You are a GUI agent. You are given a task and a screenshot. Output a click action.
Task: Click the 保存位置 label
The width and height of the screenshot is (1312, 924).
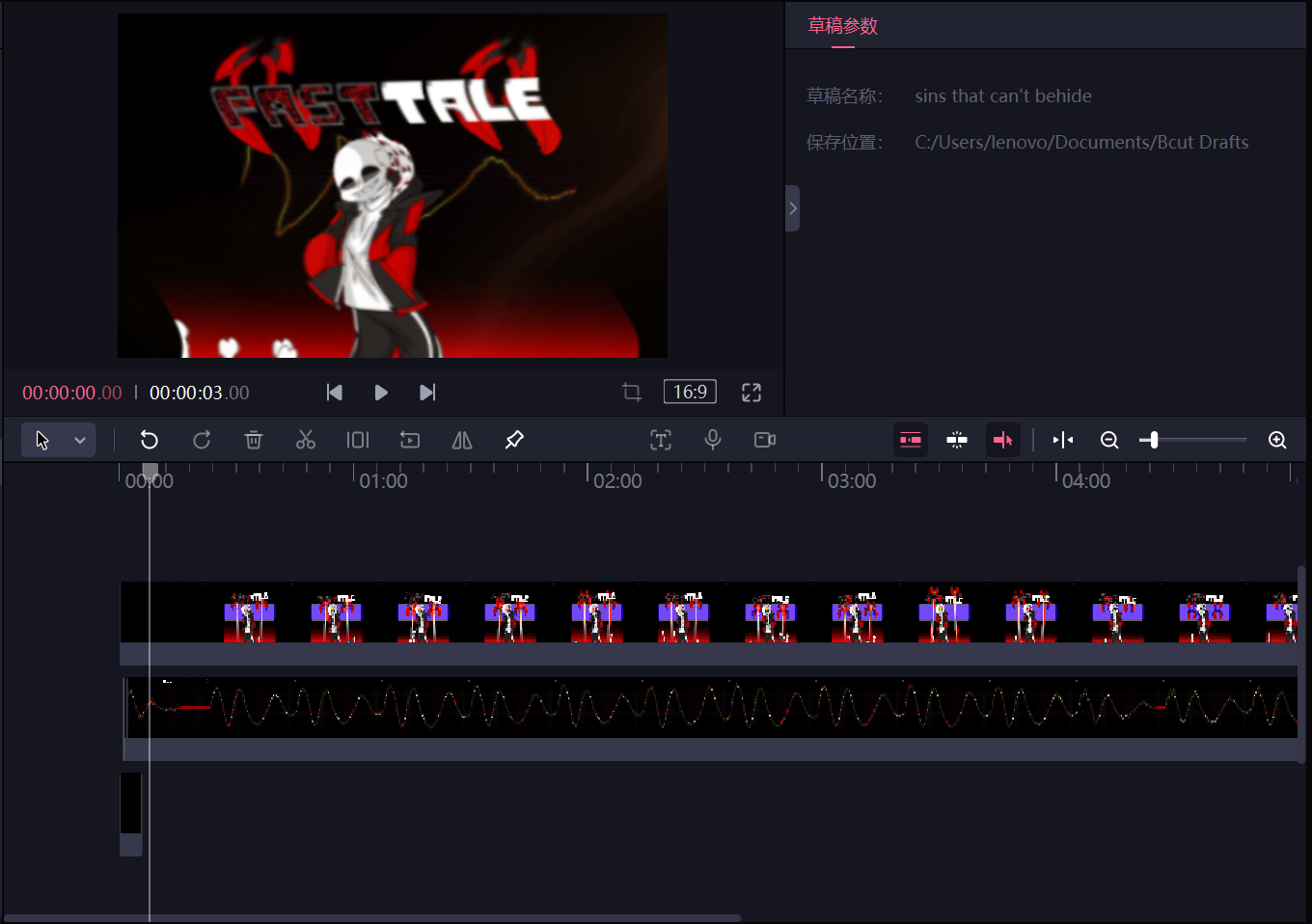(x=845, y=142)
